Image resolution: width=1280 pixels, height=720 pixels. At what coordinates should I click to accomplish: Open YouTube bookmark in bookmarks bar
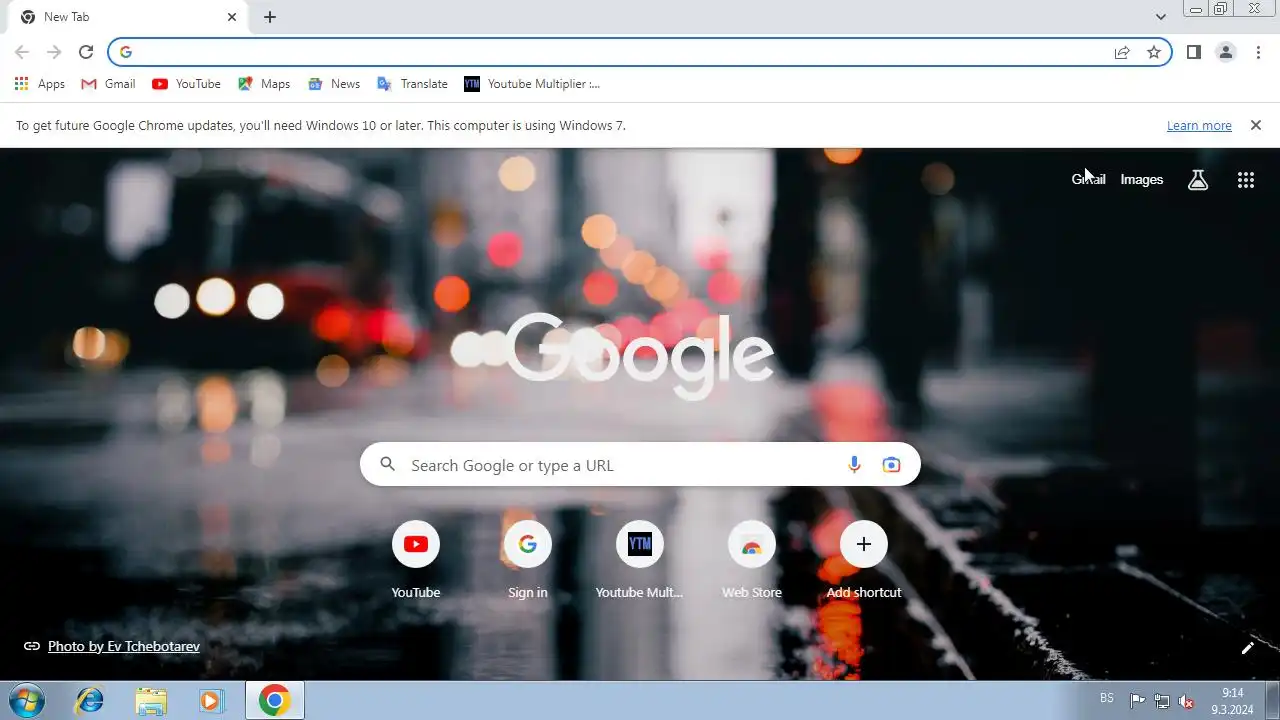186,84
